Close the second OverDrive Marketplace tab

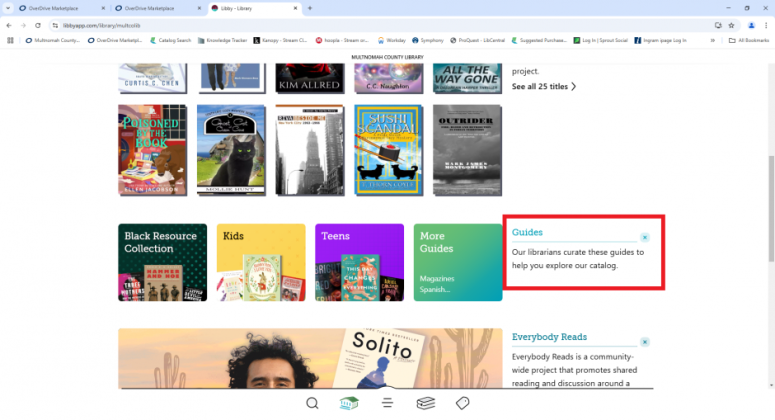(x=199, y=8)
